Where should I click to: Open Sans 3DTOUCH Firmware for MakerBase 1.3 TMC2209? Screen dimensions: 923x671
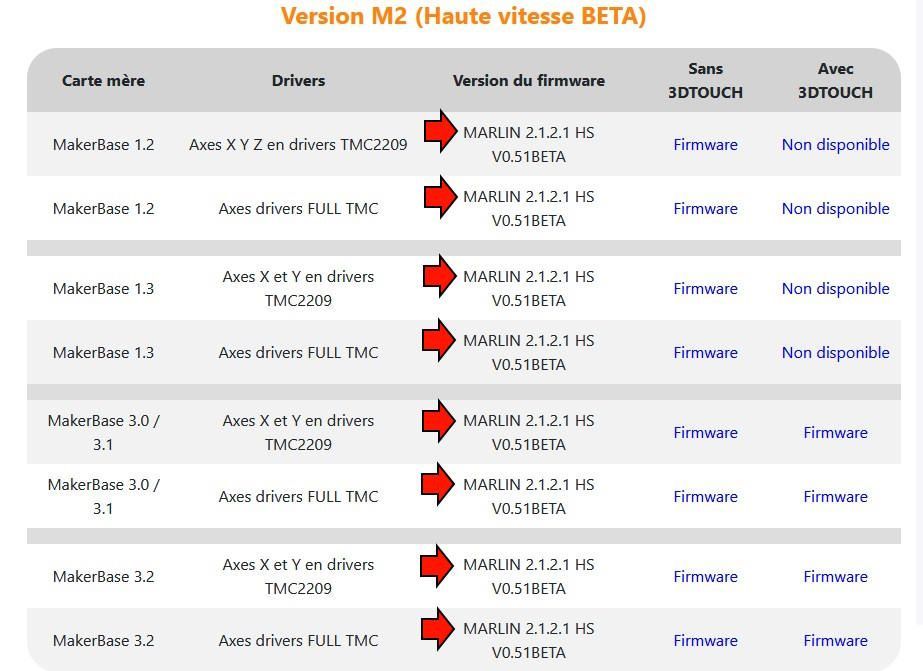coord(705,288)
